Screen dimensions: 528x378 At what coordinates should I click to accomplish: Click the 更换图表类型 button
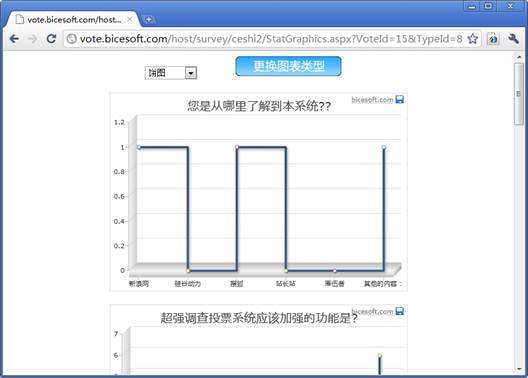coord(289,66)
